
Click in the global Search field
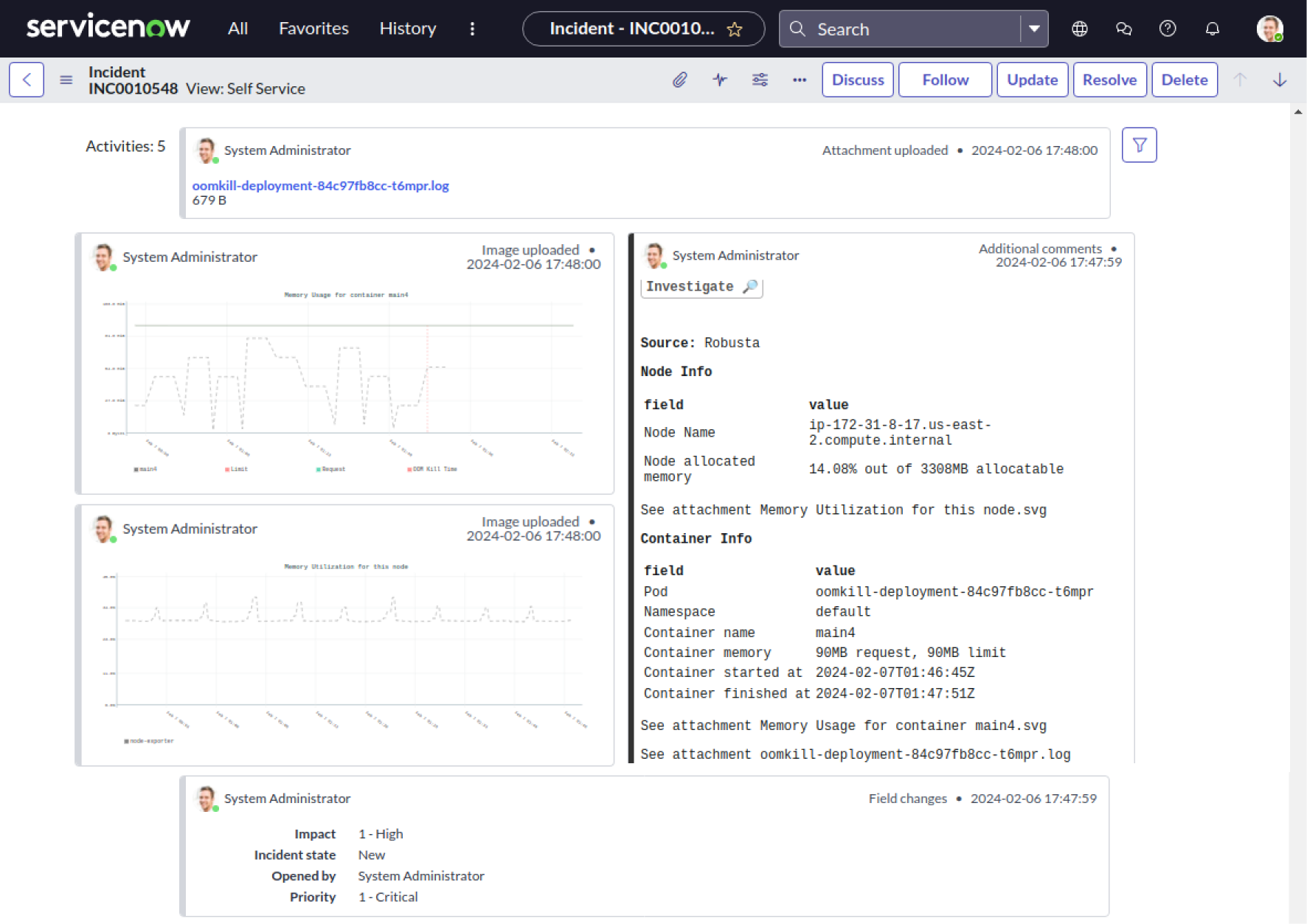[913, 29]
